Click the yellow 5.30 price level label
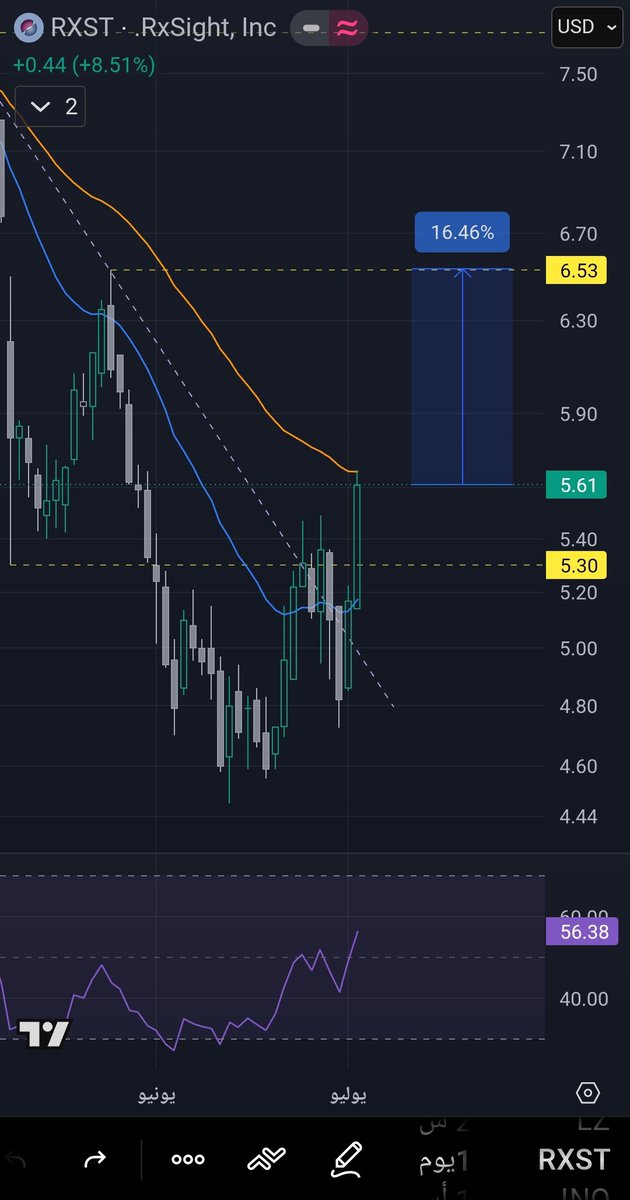 pyautogui.click(x=579, y=565)
